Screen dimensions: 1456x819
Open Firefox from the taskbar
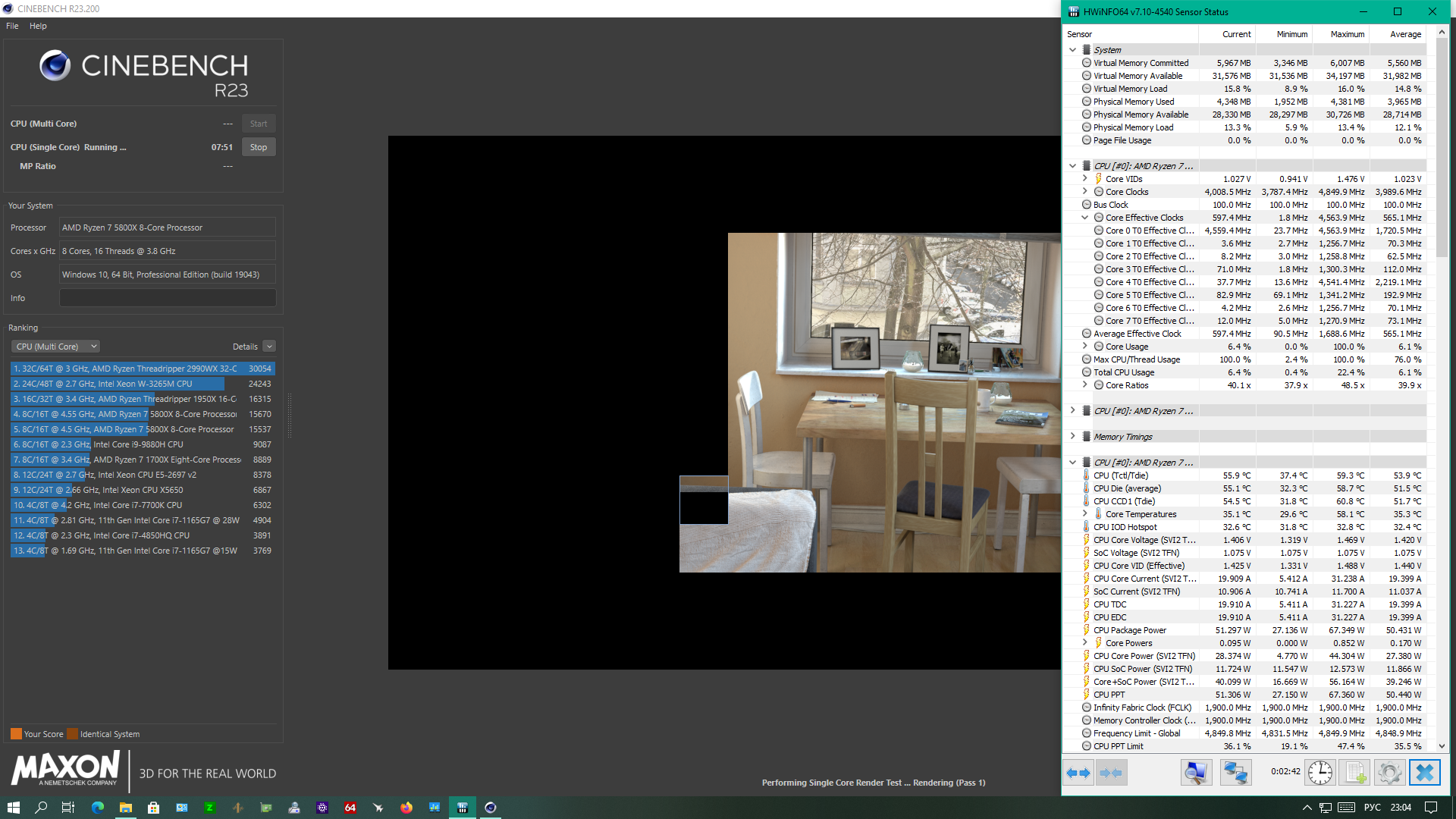406,808
